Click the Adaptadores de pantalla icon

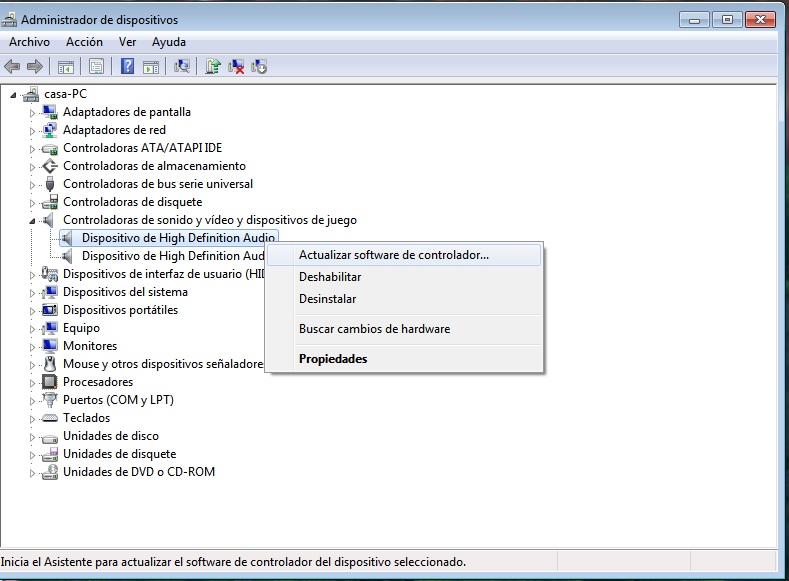(x=49, y=112)
